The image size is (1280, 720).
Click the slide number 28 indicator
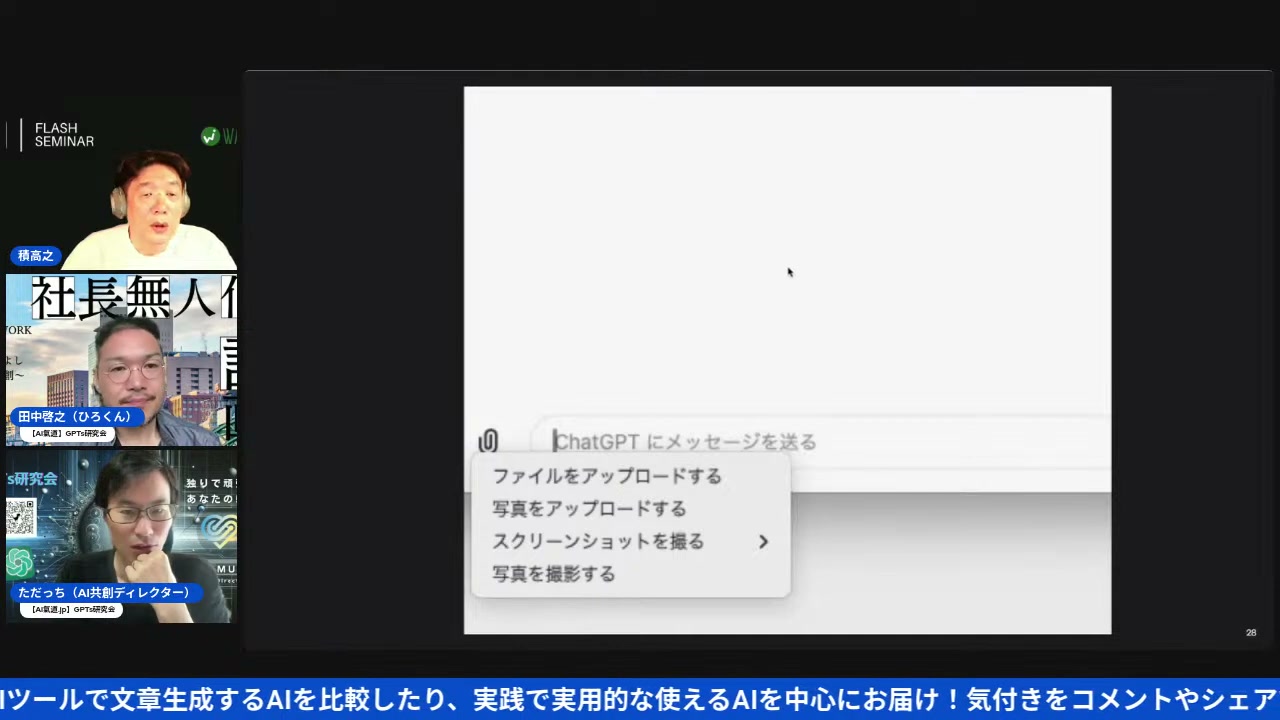point(1251,633)
